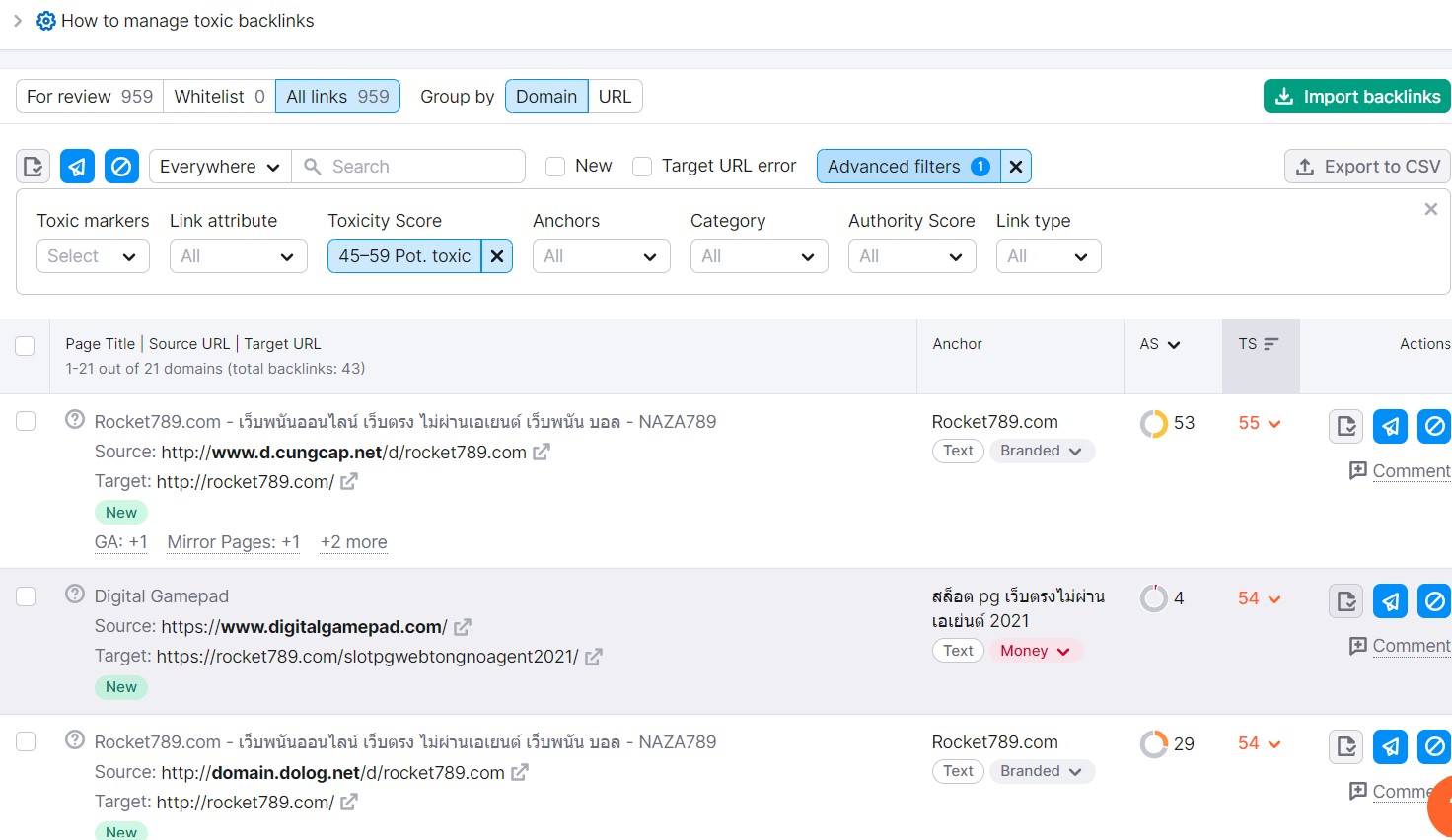Select the All links tab
The width and height of the screenshot is (1452, 840).
coord(337,97)
